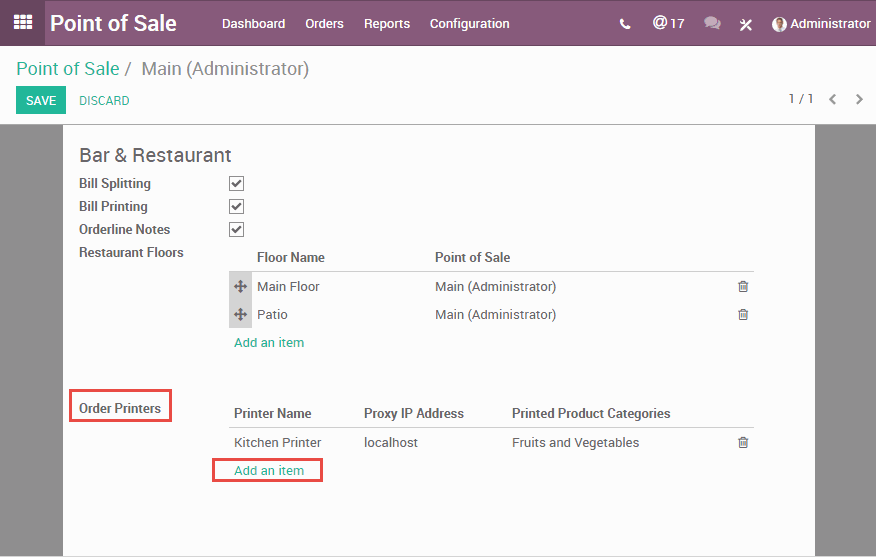
Task: Click the Patio row drag handle
Action: pos(240,315)
